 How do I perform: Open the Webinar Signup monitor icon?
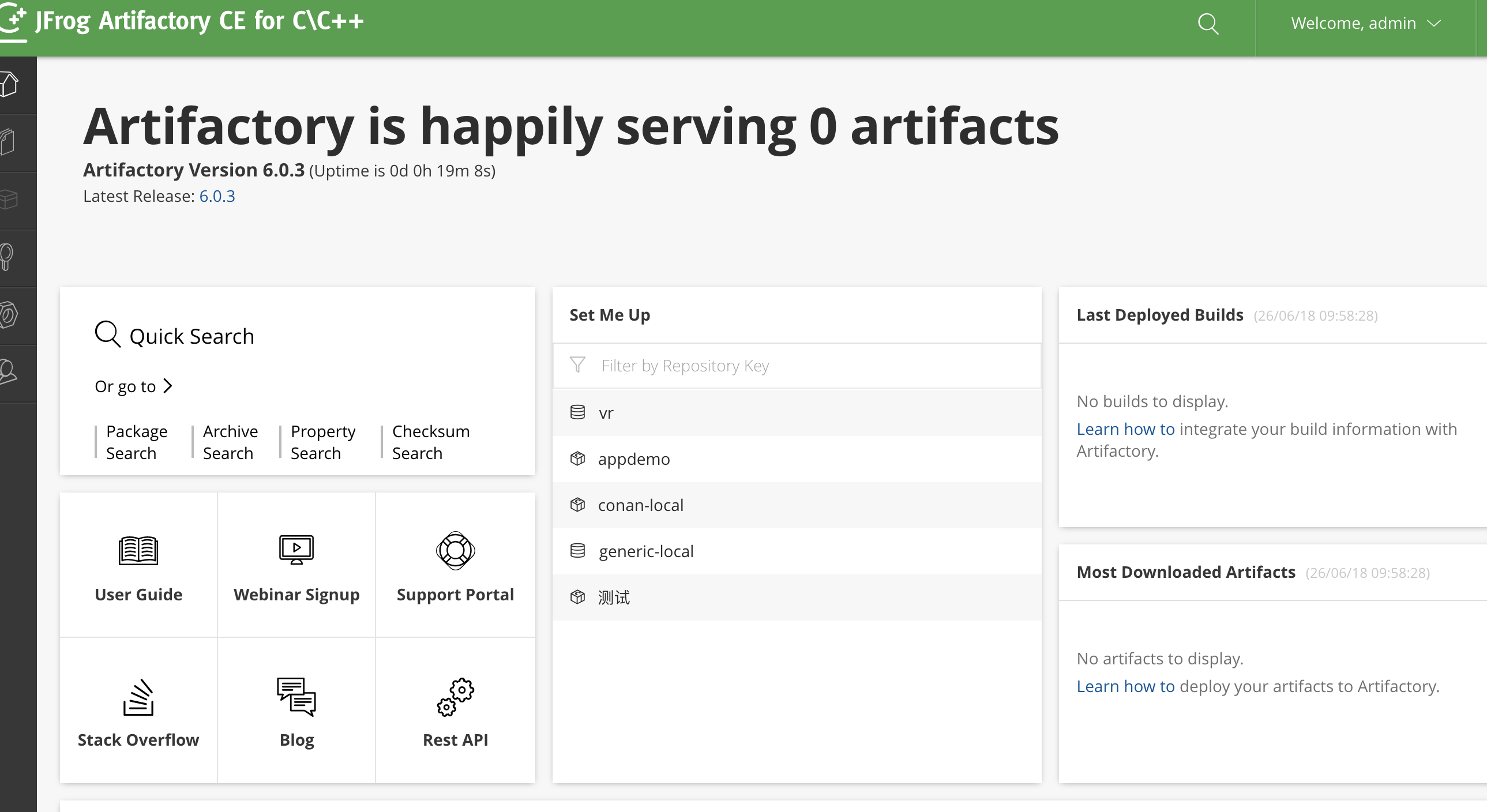(296, 550)
